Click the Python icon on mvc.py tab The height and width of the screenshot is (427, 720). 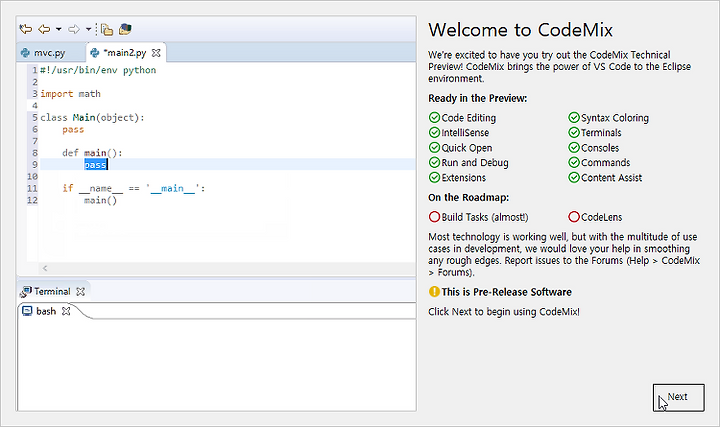pyautogui.click(x=25, y=53)
